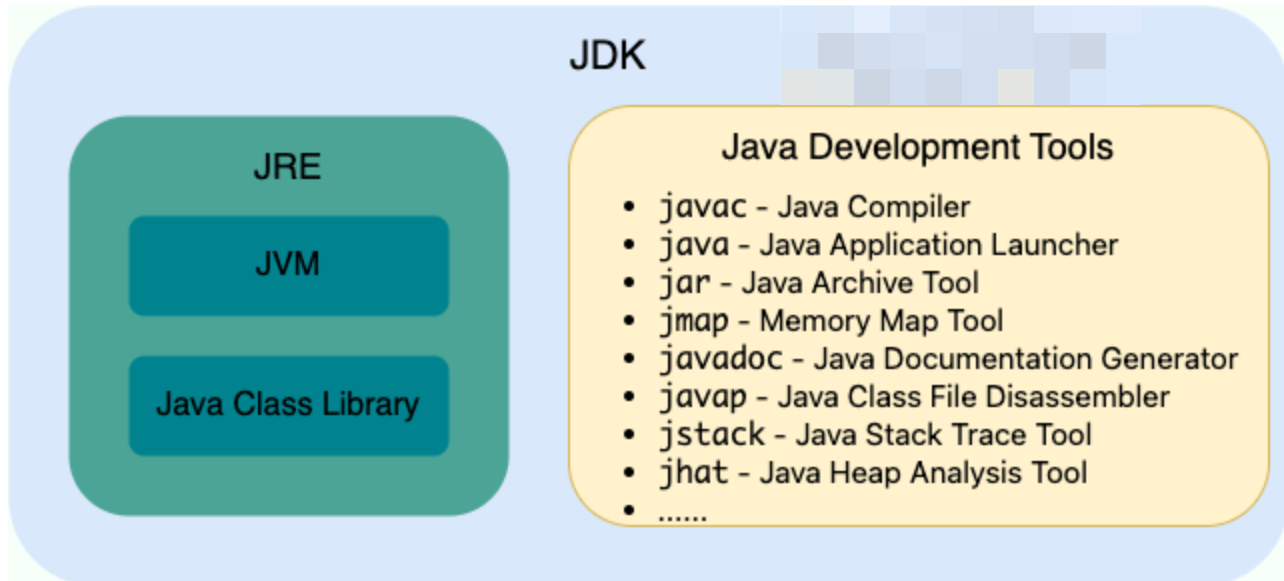The height and width of the screenshot is (581, 1284).
Task: Click the javac command name
Action: pos(702,208)
